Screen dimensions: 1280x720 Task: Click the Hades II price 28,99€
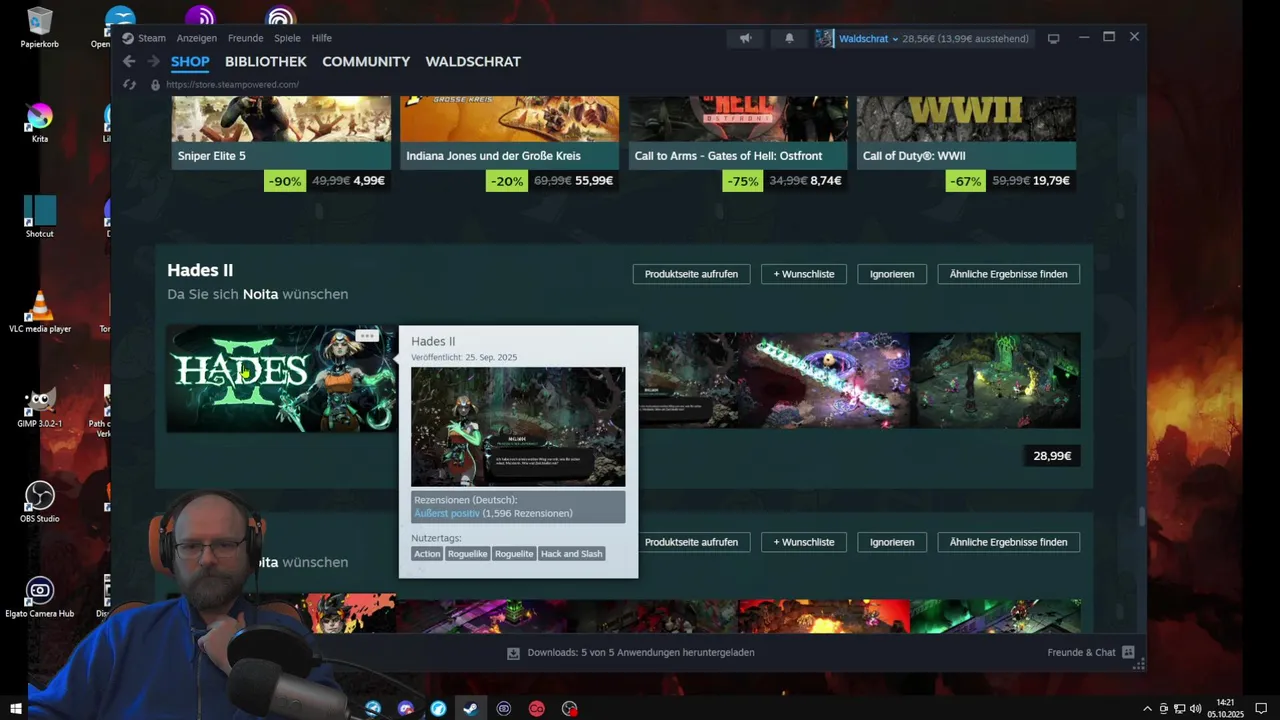tap(1052, 456)
